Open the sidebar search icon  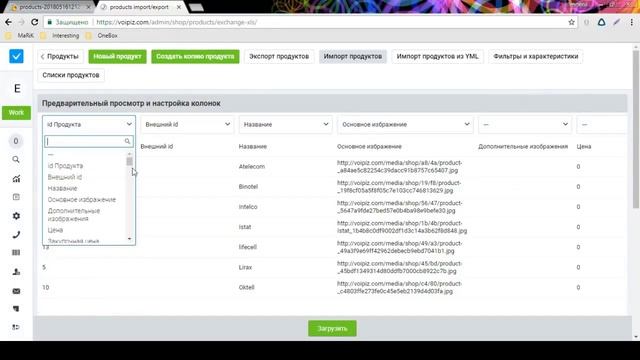coord(16,160)
